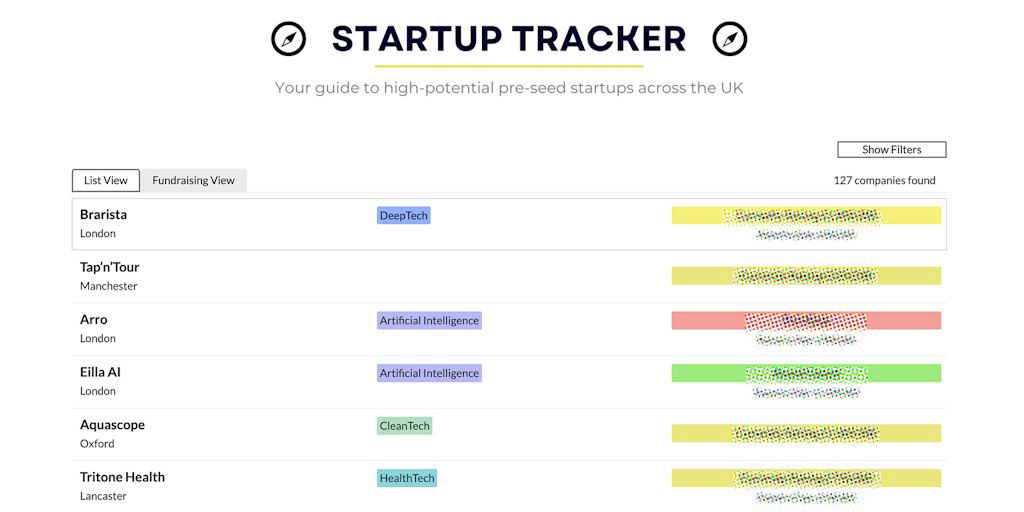
Task: Switch to the Fundraising View tab
Action: point(193,181)
